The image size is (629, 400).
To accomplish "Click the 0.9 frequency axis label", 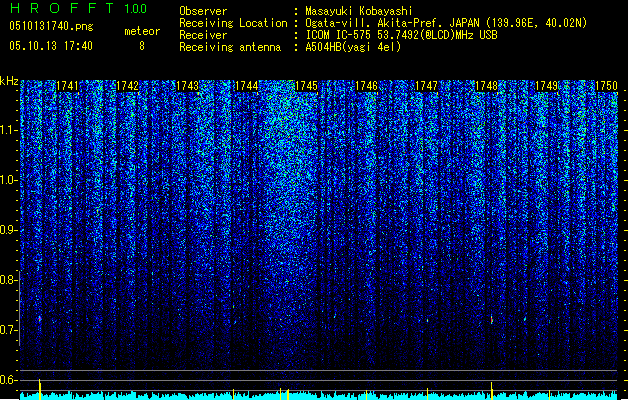I will [x=8, y=230].
